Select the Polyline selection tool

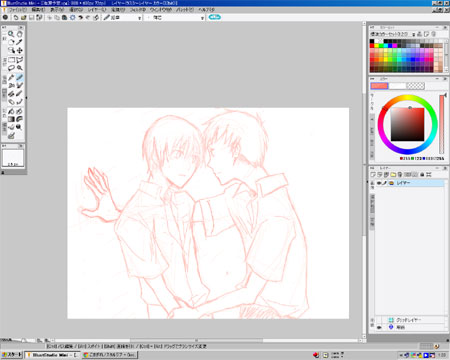point(20,60)
